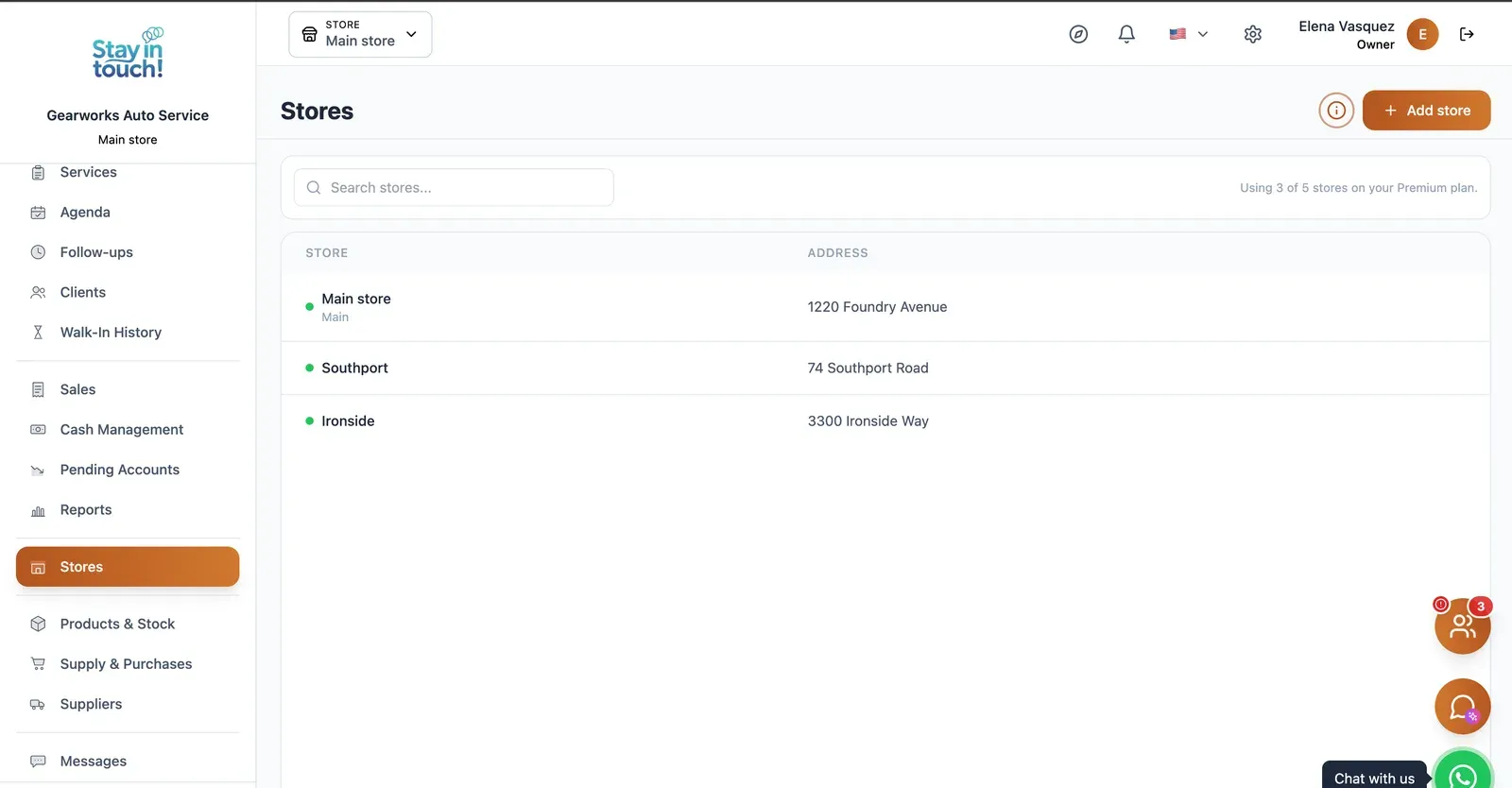The image size is (1512, 788).
Task: Open the notifications bell
Action: coord(1126,34)
